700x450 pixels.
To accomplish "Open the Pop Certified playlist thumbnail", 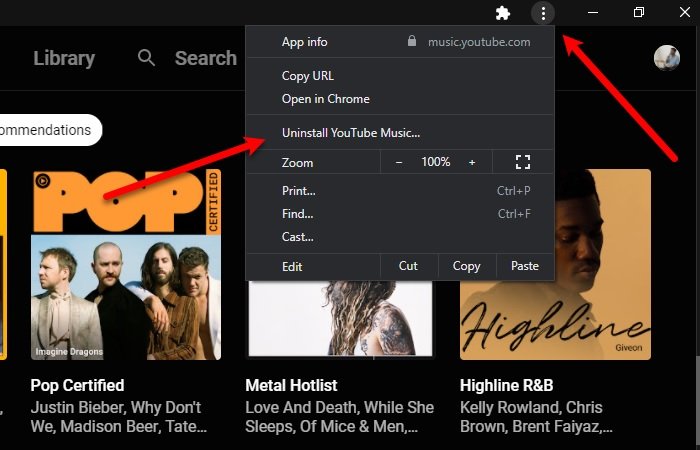I will pos(126,264).
